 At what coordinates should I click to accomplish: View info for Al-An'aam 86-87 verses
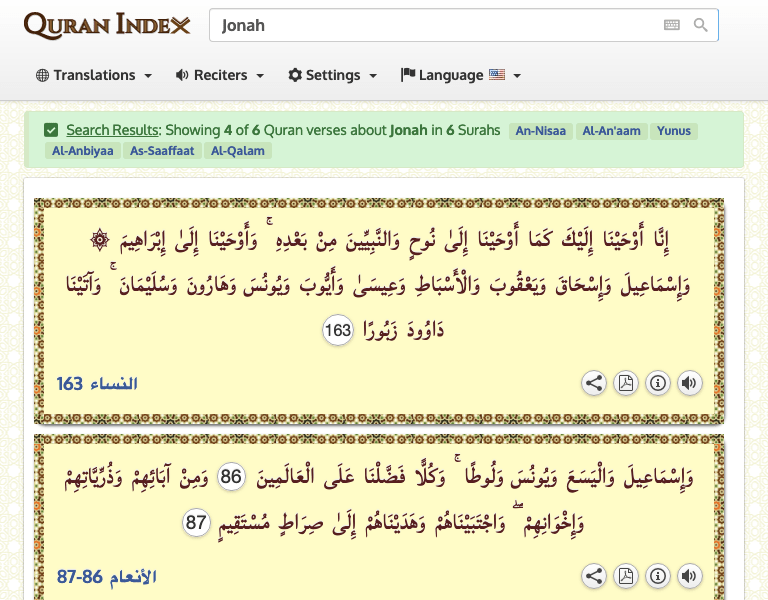tap(657, 576)
